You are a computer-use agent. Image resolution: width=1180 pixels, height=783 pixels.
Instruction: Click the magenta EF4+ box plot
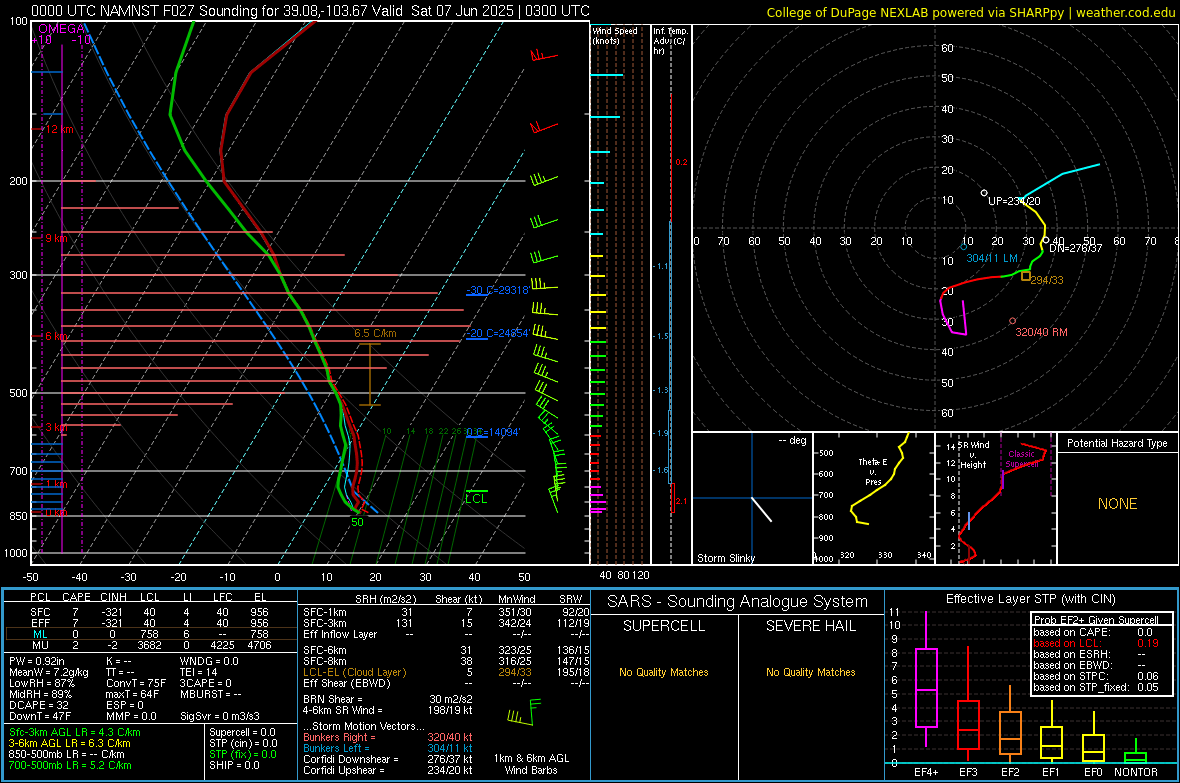(926, 678)
